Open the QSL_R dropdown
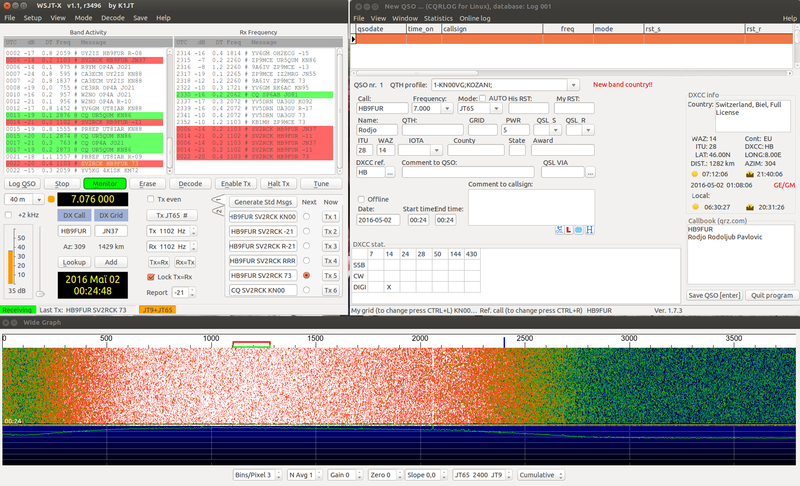The image size is (800, 486). pos(588,131)
